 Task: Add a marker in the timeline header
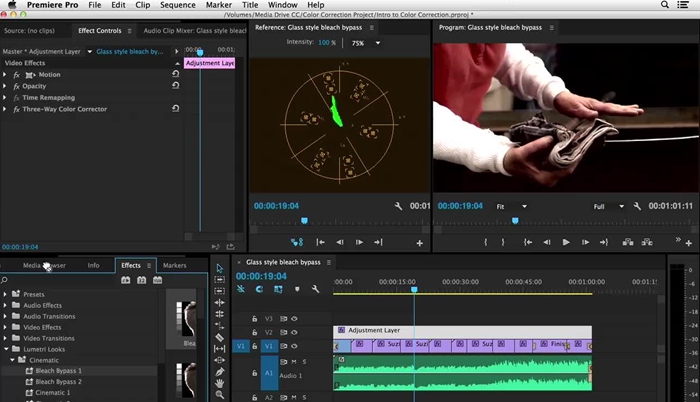pos(297,289)
